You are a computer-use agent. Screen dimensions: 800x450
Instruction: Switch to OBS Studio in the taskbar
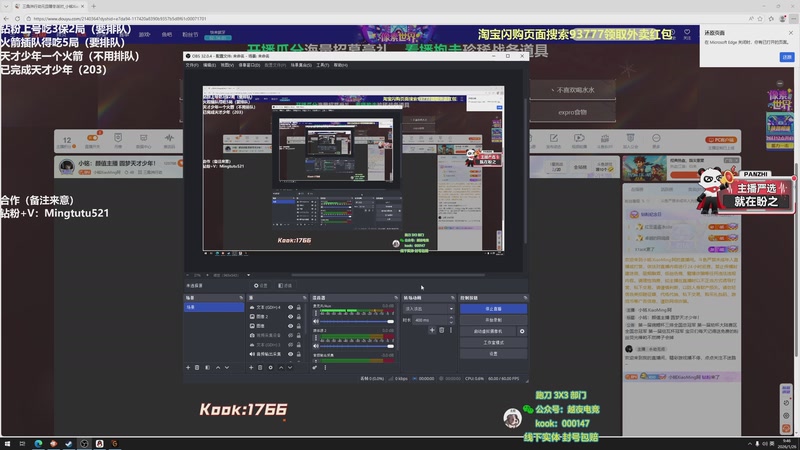pyautogui.click(x=84, y=444)
